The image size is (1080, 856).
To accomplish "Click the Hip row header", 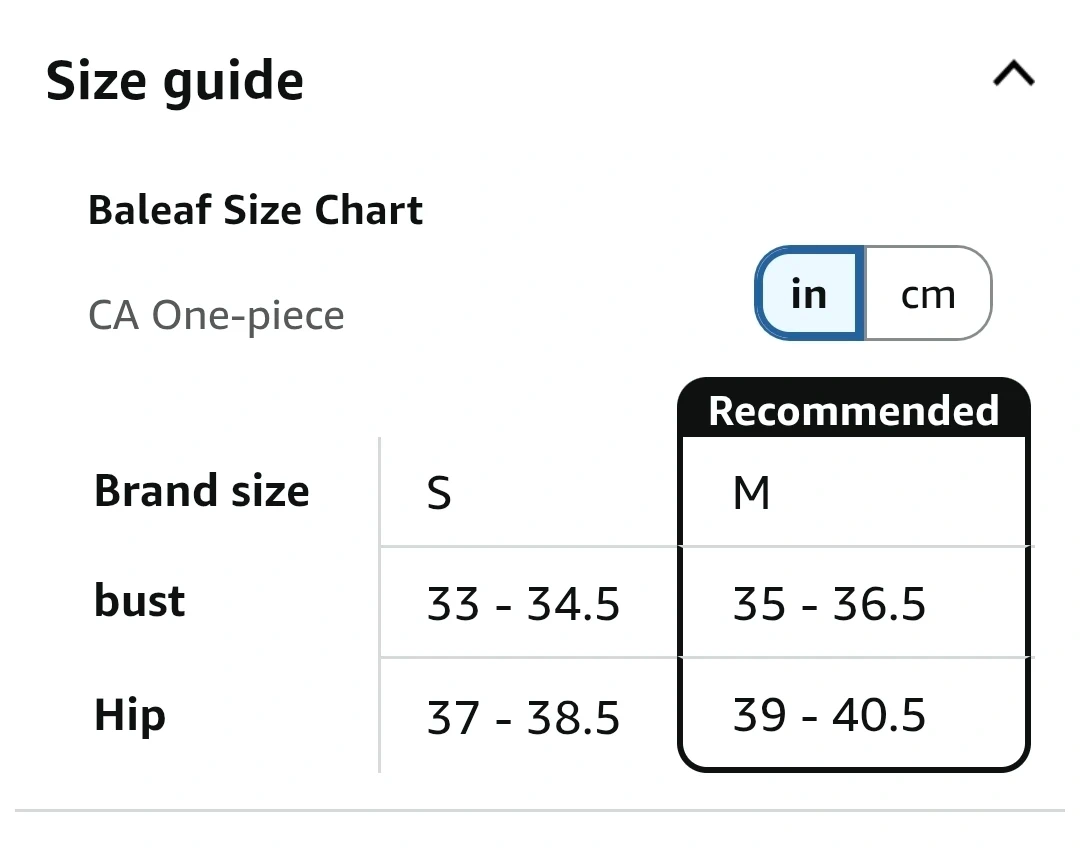I will tap(129, 715).
